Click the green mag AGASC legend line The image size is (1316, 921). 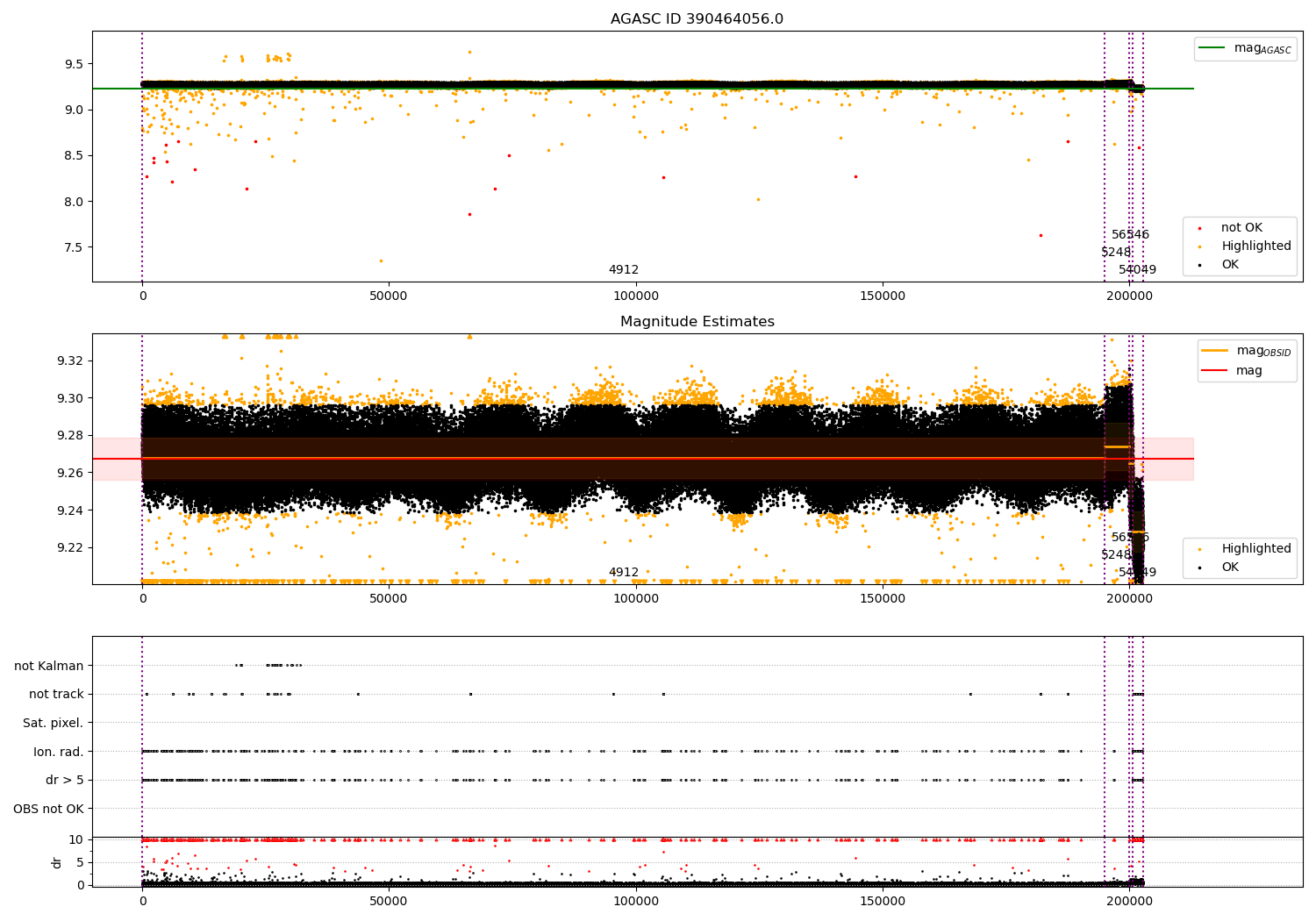tap(1212, 48)
